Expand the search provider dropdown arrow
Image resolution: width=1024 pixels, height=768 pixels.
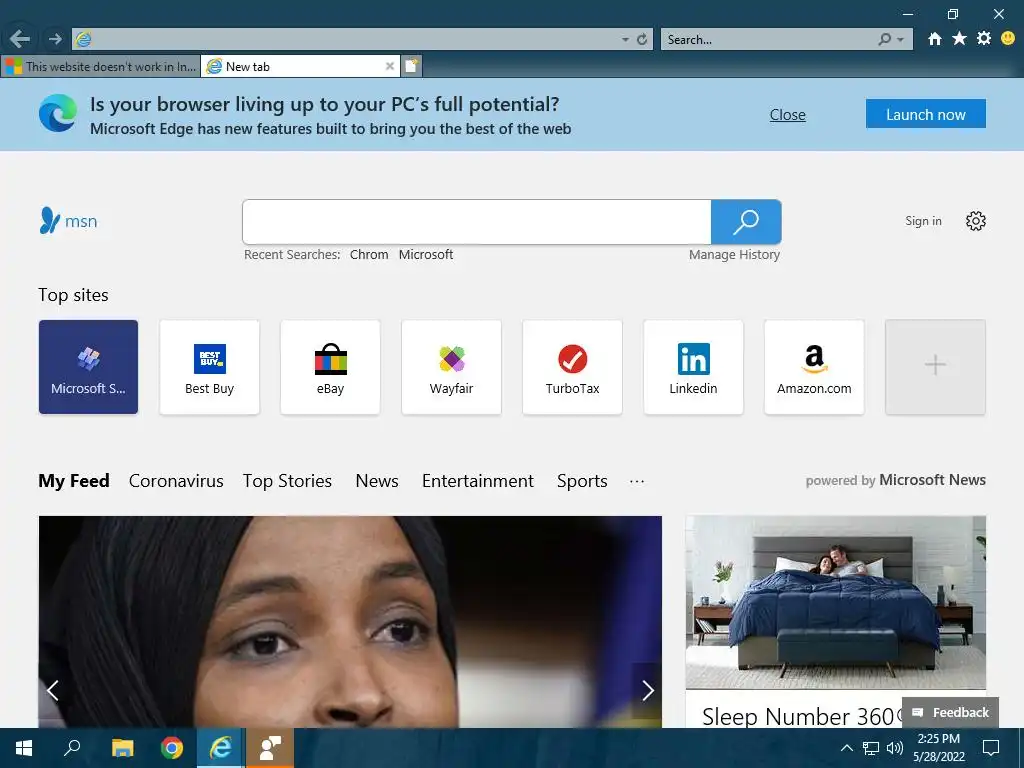(901, 40)
